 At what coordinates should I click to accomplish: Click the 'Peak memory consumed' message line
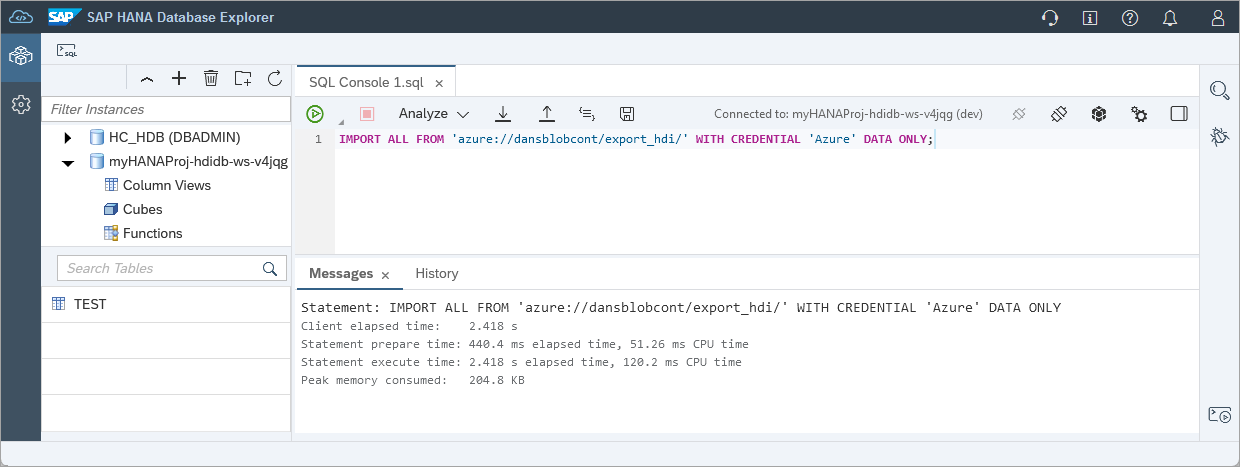[412, 380]
